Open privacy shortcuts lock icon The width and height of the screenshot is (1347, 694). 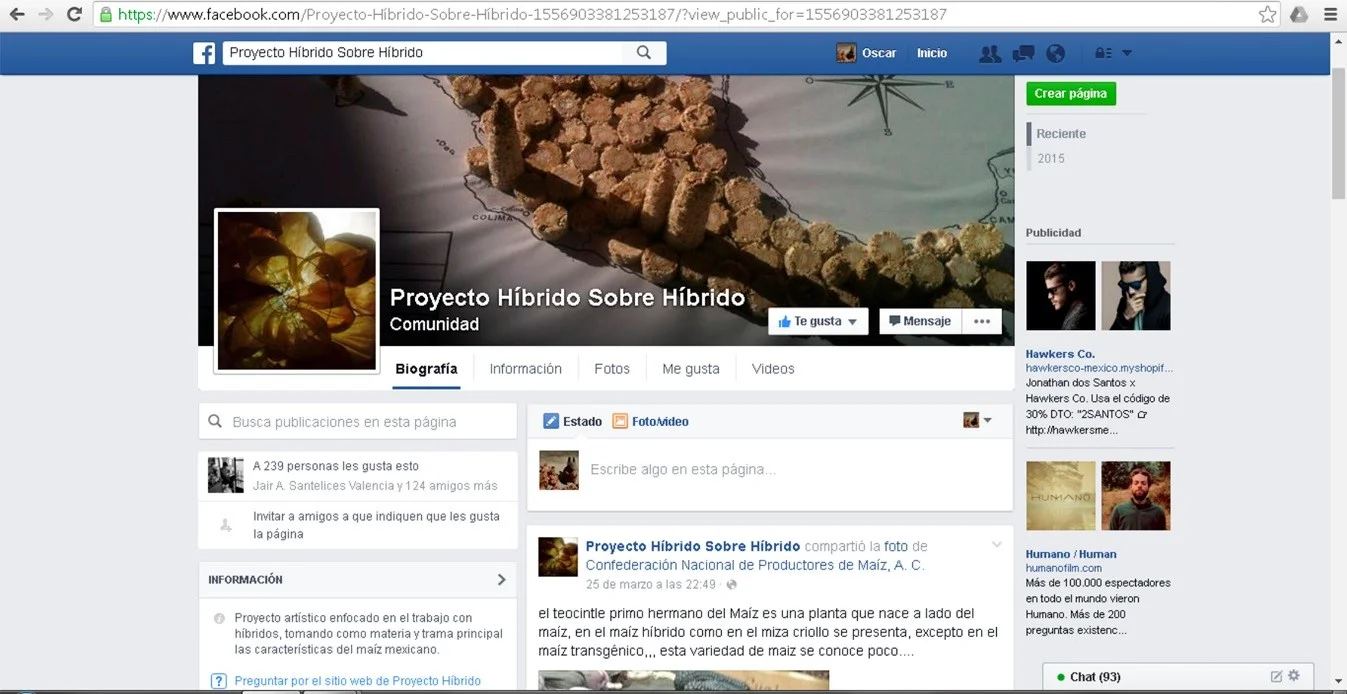point(1104,53)
